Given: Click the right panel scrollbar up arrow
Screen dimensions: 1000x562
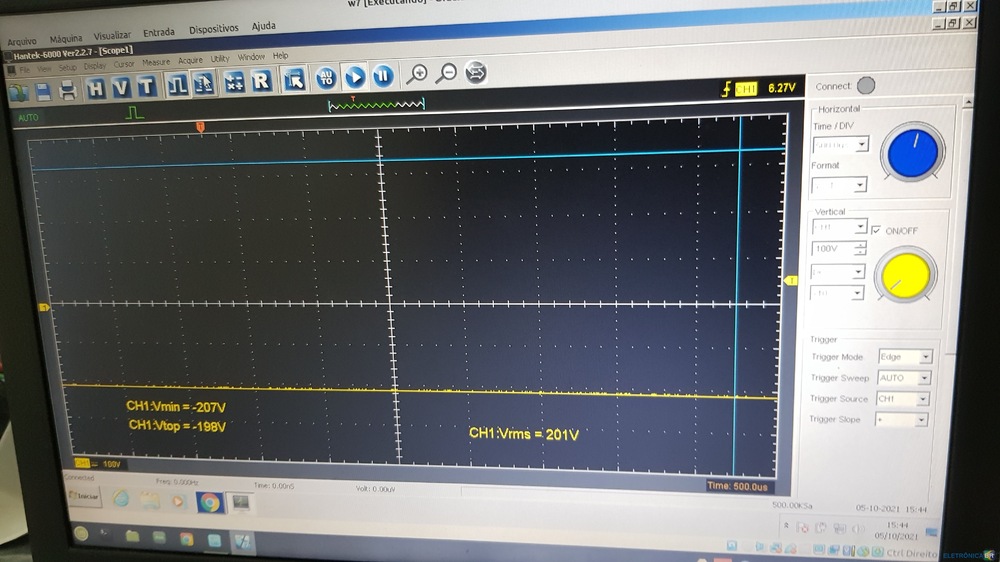Looking at the screenshot, I should tap(967, 102).
